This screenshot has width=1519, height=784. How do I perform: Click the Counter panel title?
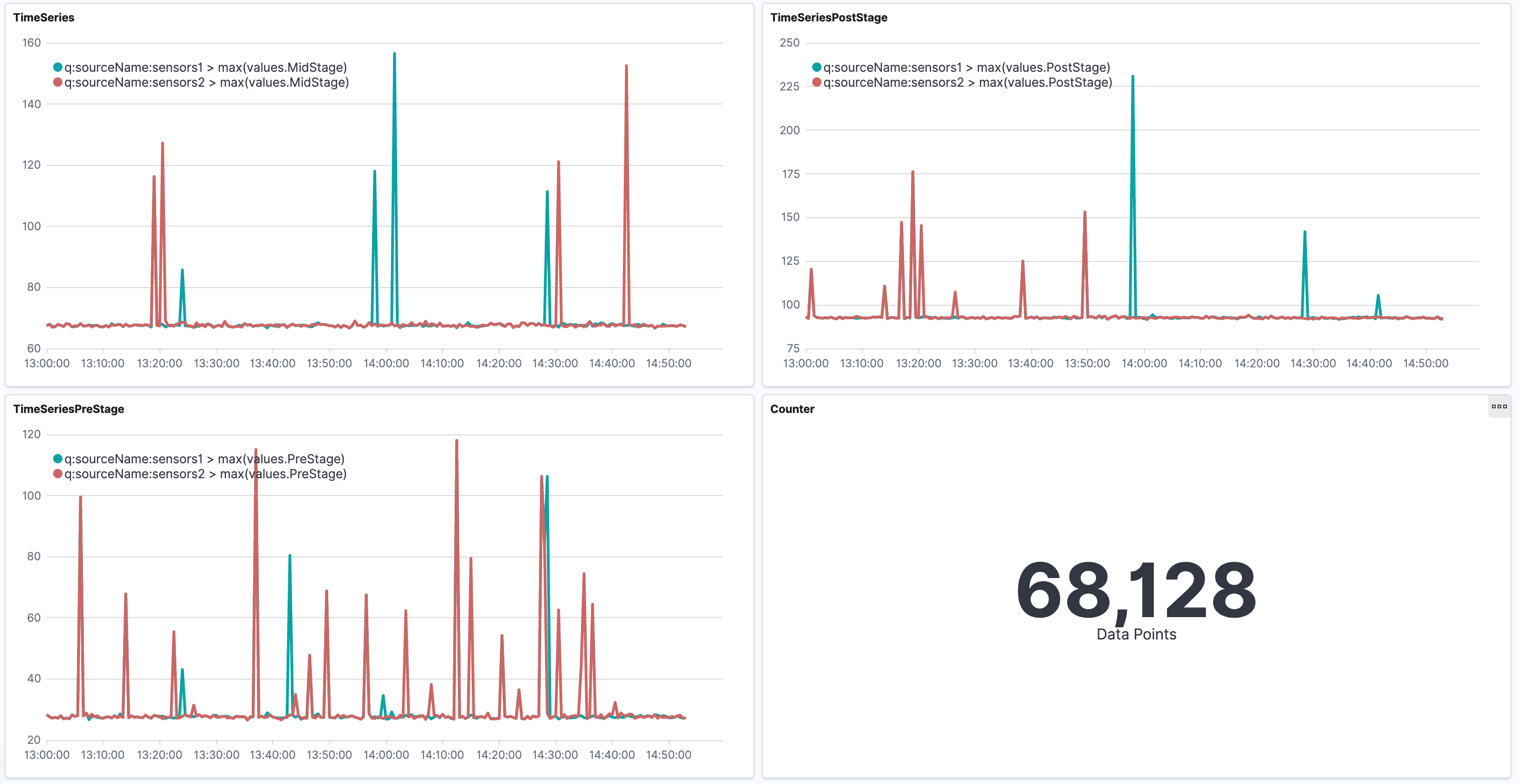click(x=792, y=409)
